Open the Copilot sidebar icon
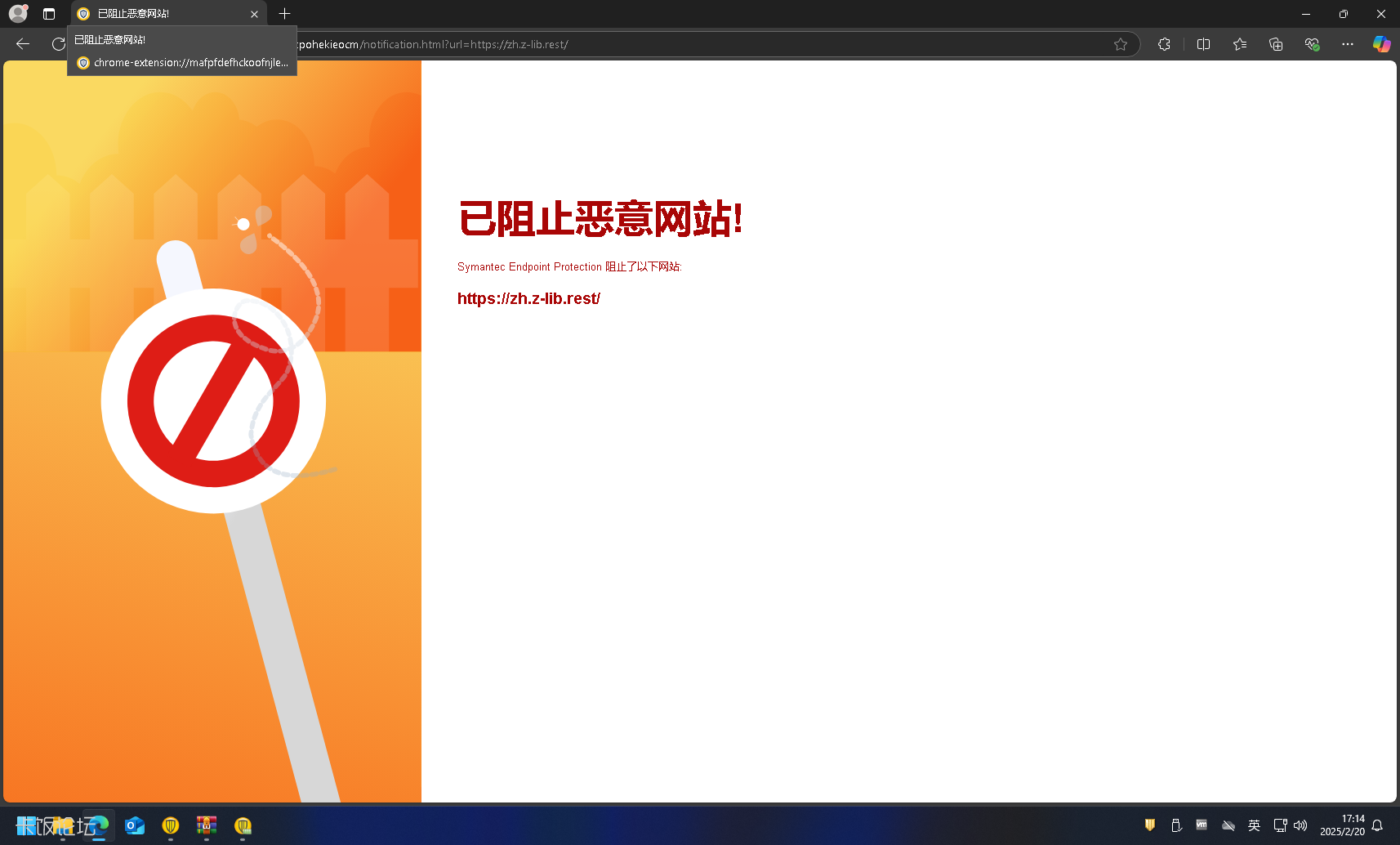 [1381, 44]
